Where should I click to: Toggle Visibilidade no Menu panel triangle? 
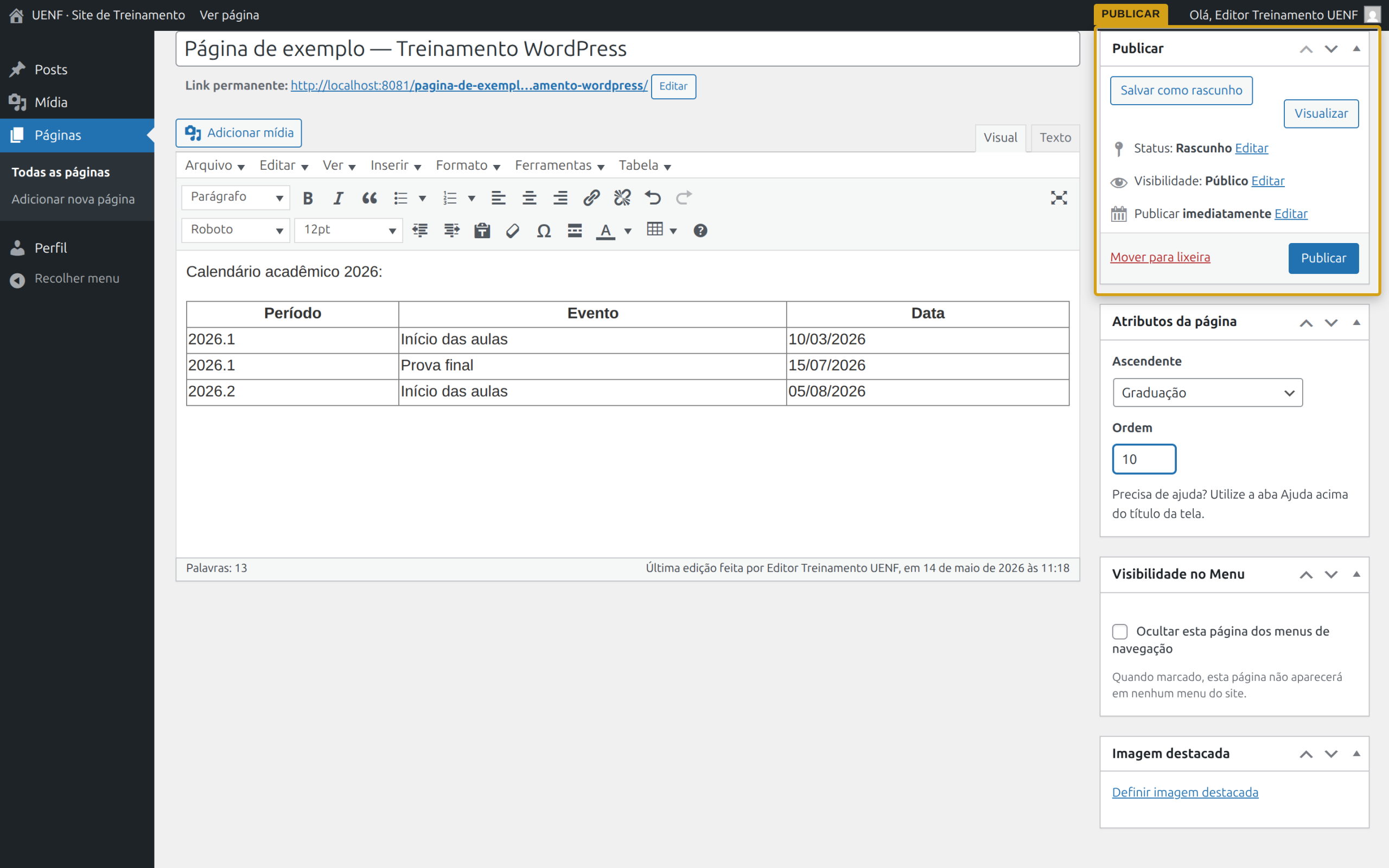coord(1357,574)
